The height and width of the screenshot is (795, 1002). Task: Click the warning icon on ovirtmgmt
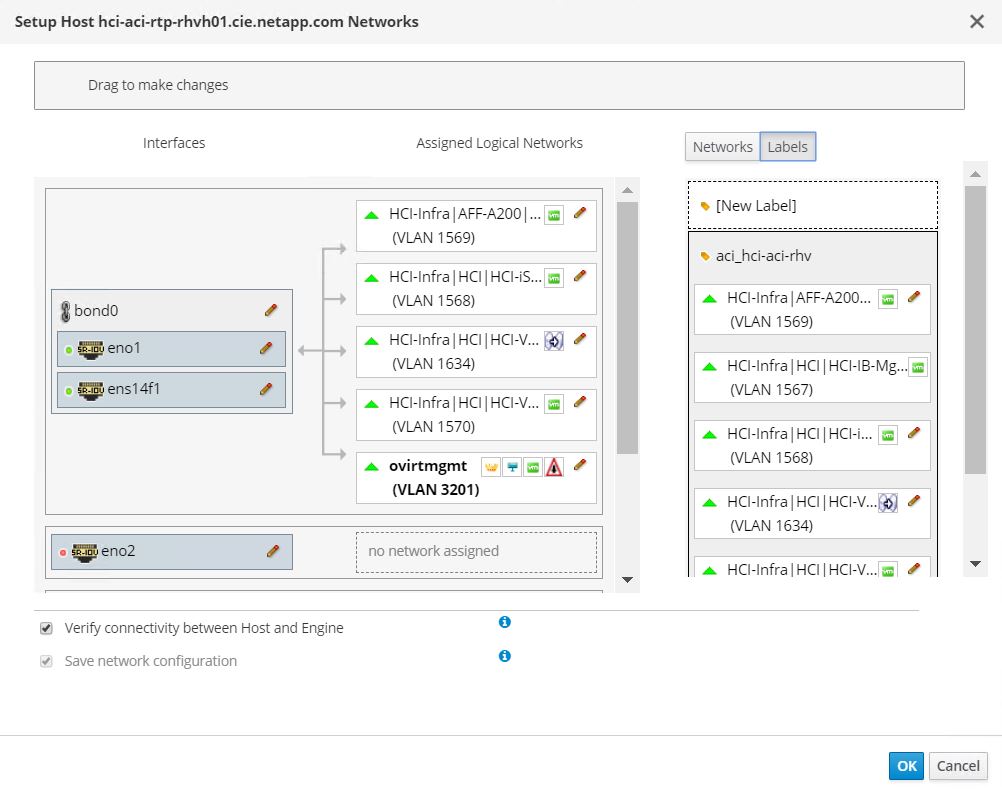[554, 467]
